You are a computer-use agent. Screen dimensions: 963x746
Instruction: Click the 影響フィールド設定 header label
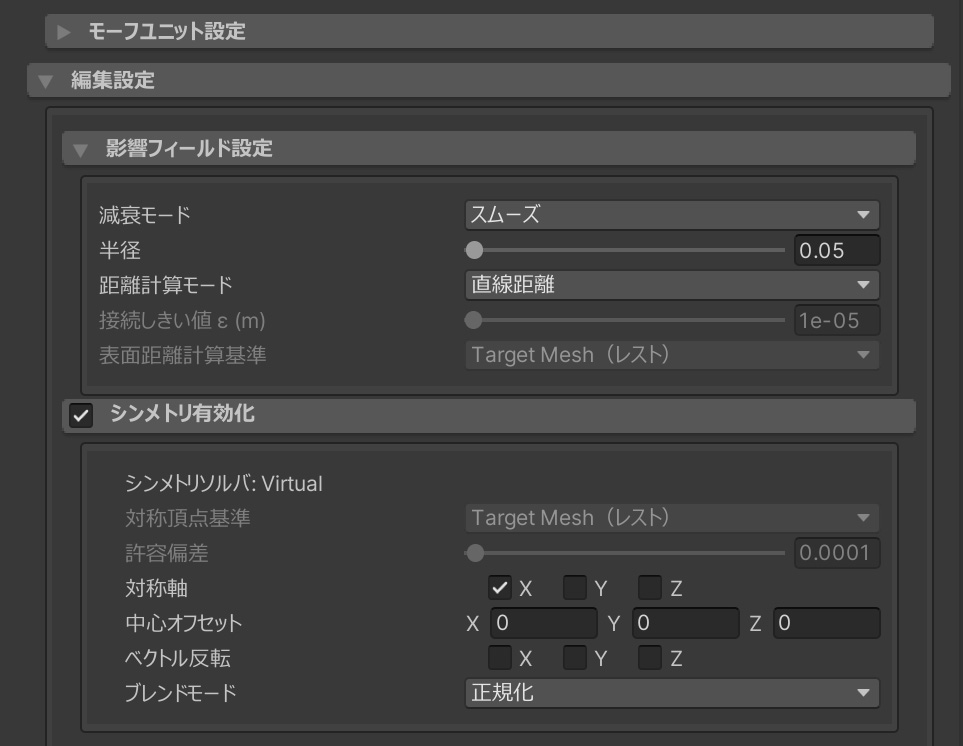(x=189, y=149)
